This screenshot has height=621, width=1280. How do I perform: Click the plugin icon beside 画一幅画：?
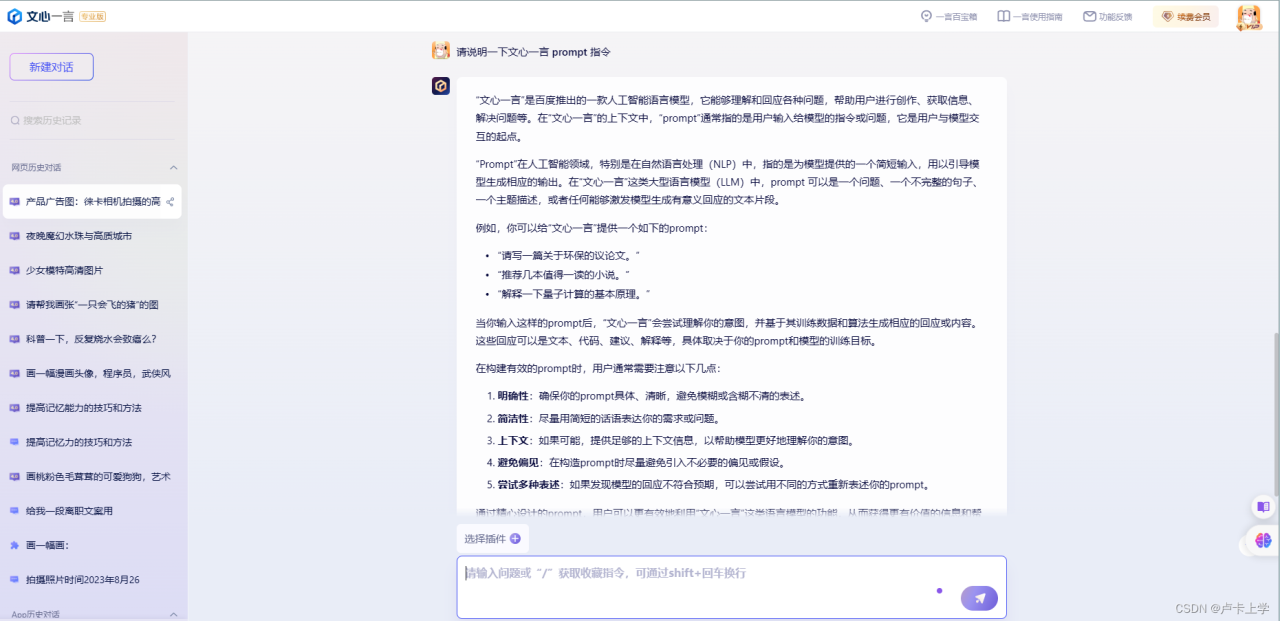14,545
